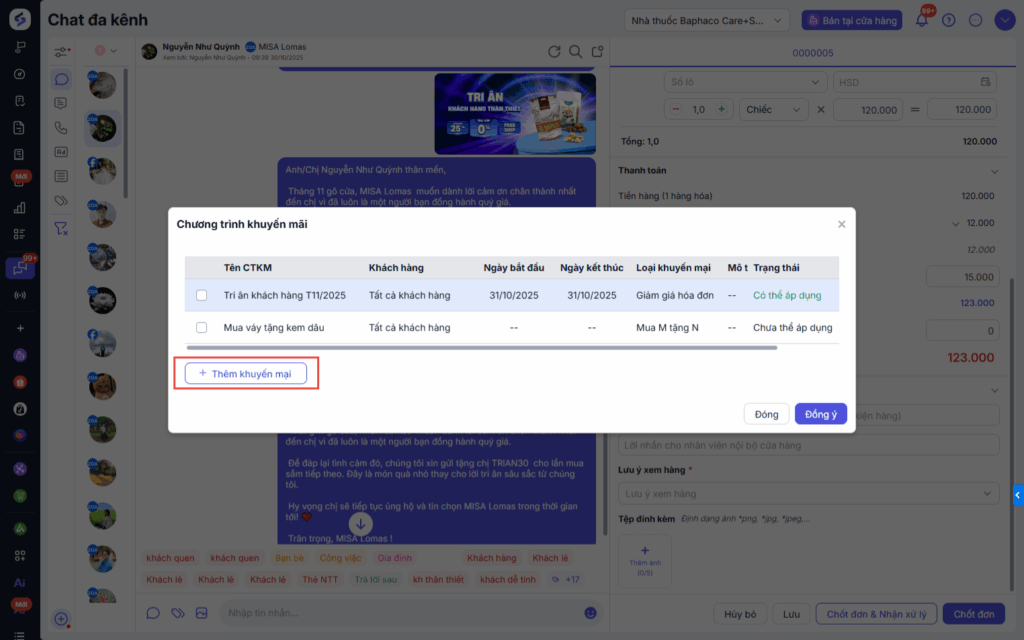Screen dimensions: 1024x640
Task: Select the chat messages bubble sidebar icon
Action: (61, 79)
